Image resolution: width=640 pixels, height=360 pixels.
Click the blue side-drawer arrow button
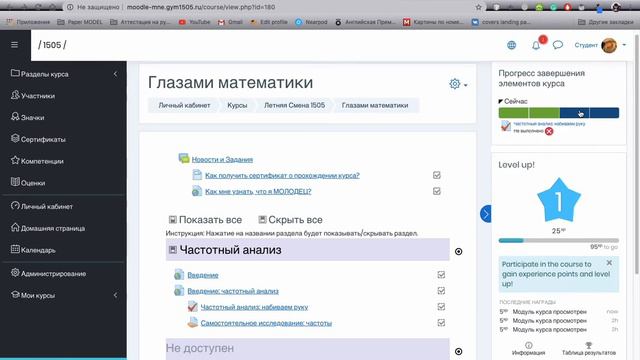point(486,214)
